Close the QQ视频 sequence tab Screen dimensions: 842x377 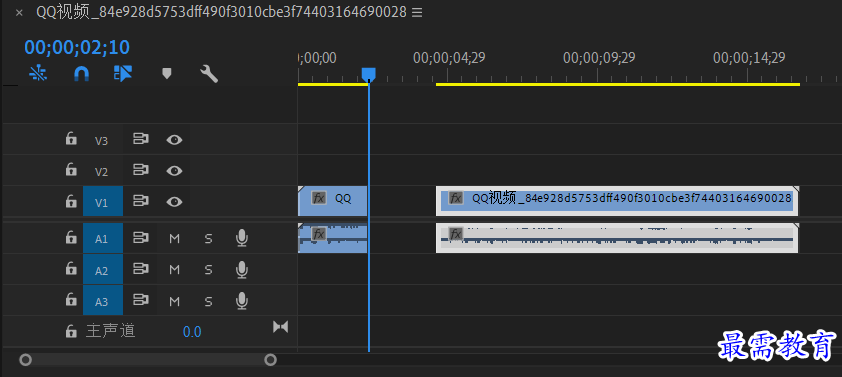click(x=19, y=13)
